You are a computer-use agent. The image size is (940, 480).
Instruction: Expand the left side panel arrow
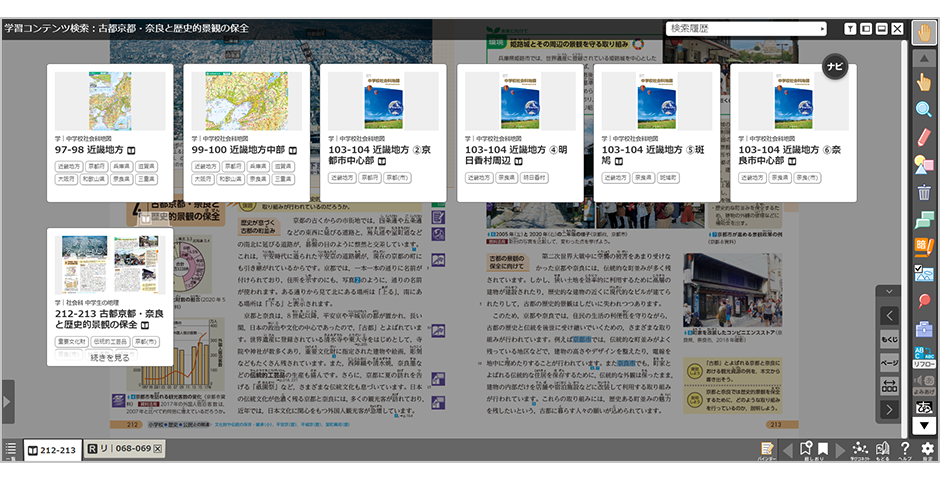coord(7,401)
